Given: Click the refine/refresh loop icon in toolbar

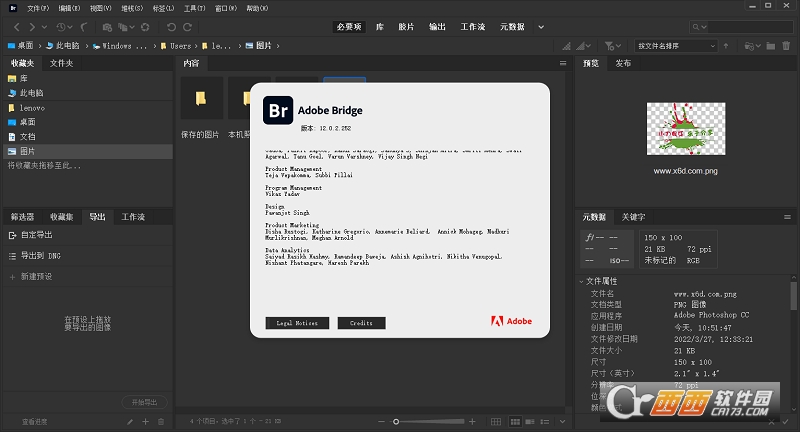Looking at the screenshot, I should [145, 26].
